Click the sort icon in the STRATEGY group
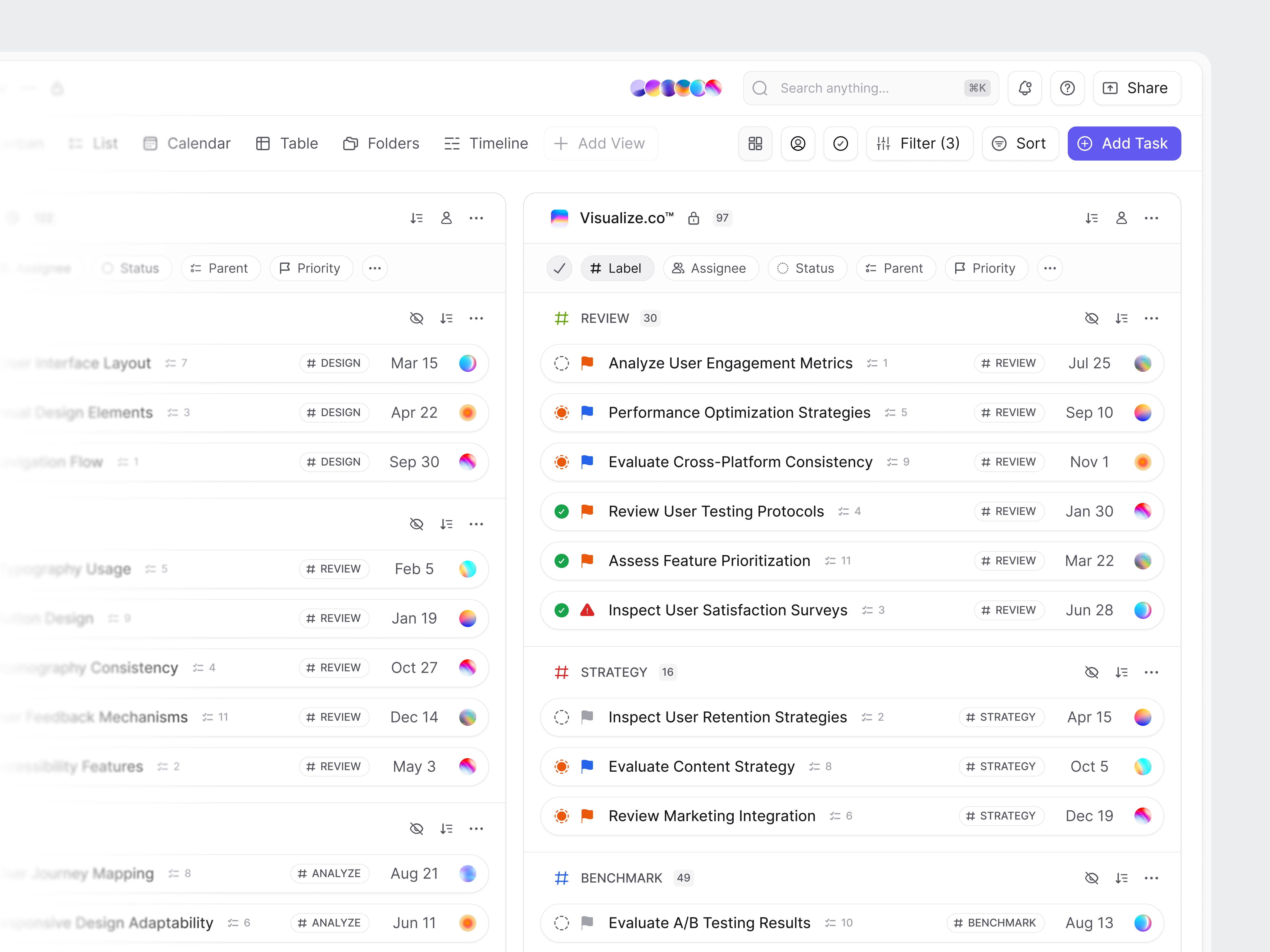The image size is (1270, 952). pyautogui.click(x=1121, y=672)
